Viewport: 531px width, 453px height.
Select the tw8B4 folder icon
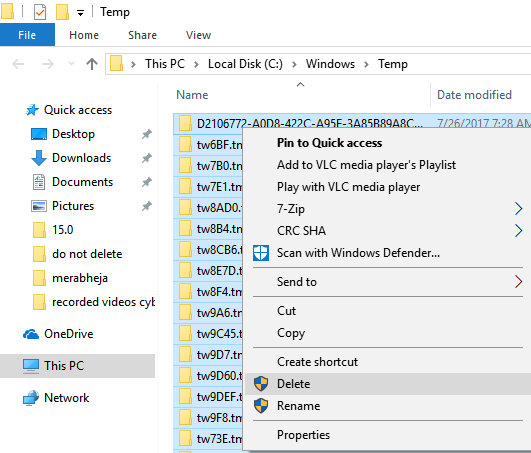point(185,228)
